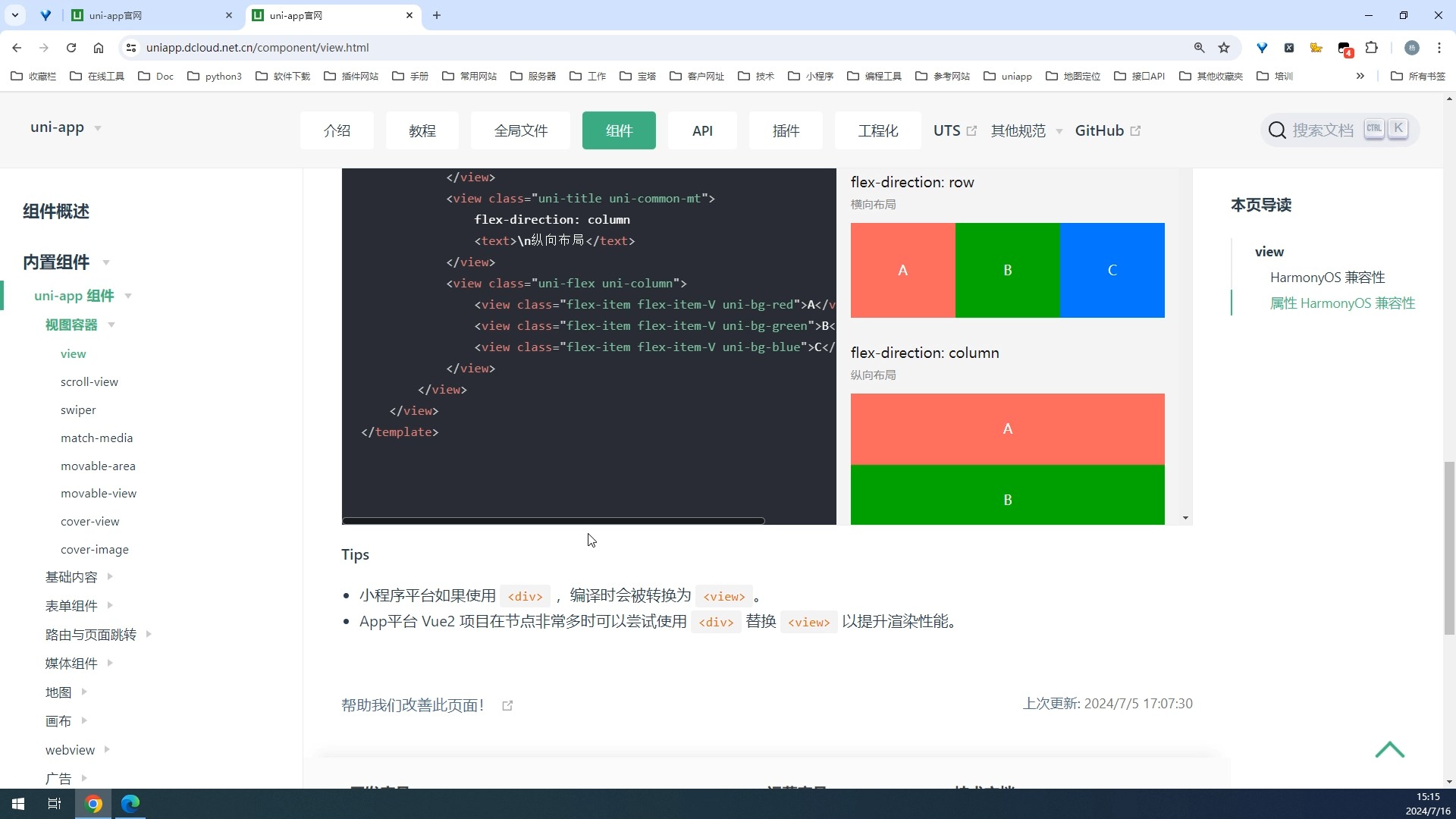This screenshot has height=819, width=1456.
Task: Jump to 属性 HarmonyOS 兼容性 section
Action: (x=1342, y=303)
